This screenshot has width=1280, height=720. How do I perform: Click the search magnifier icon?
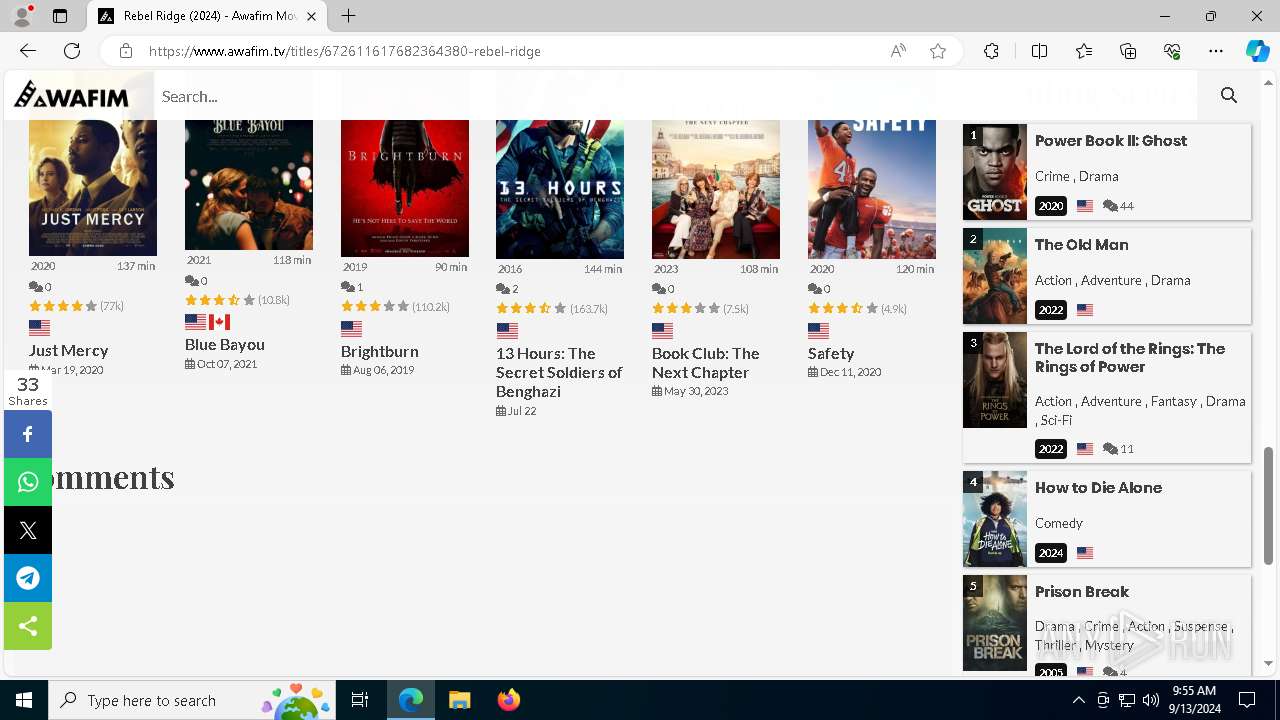tap(1229, 96)
